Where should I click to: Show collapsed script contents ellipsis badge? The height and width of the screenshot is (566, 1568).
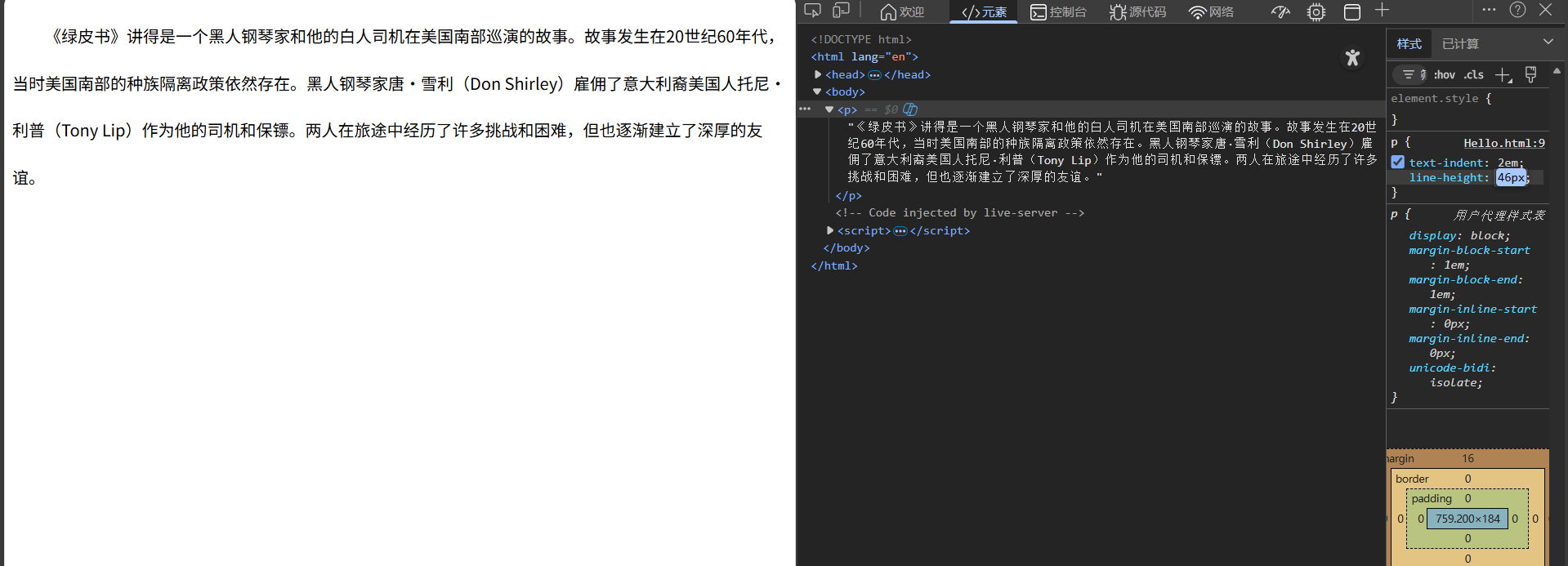[x=900, y=231]
